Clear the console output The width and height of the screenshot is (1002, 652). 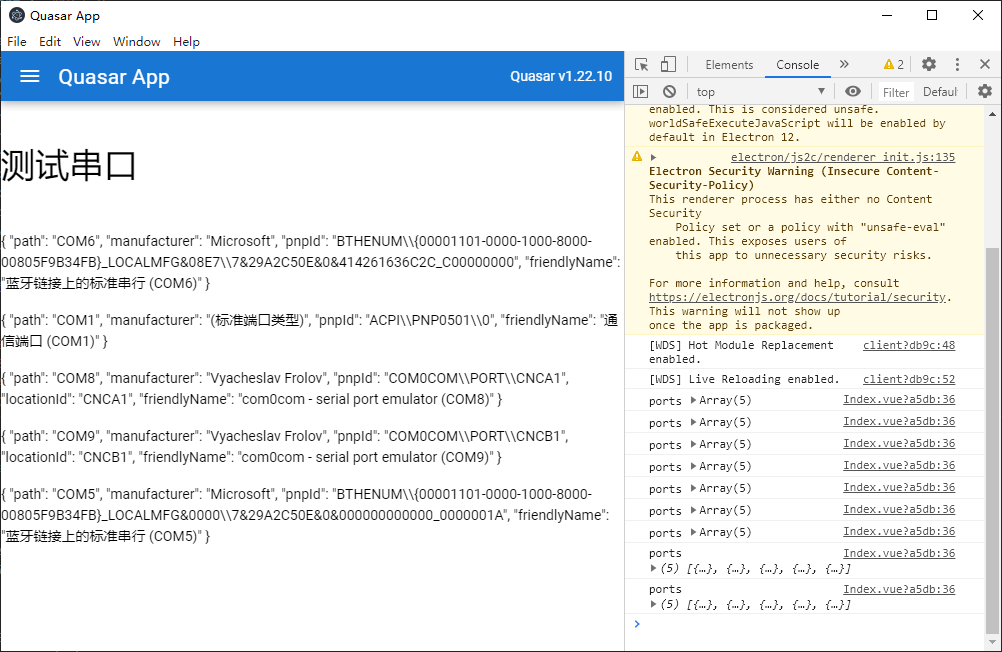(x=669, y=91)
